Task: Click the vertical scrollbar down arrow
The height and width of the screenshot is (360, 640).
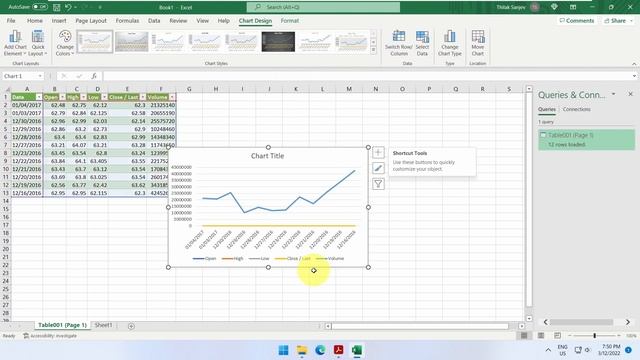Action: (x=529, y=318)
